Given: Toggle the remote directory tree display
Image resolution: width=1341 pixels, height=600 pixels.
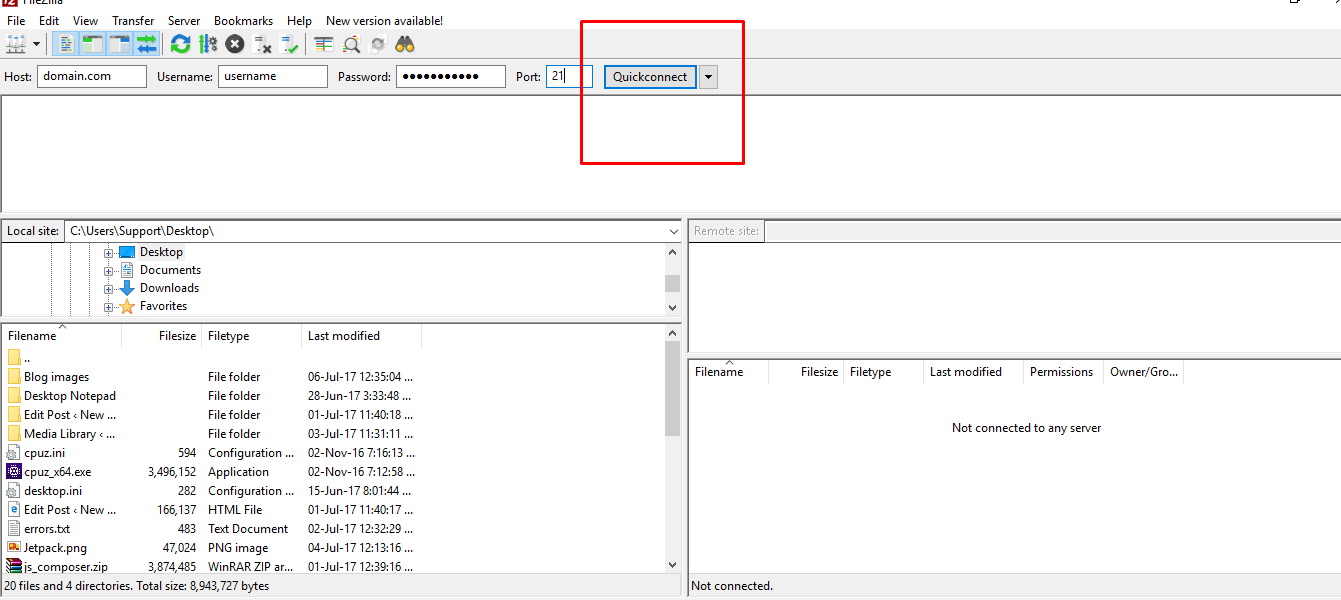Looking at the screenshot, I should [120, 44].
